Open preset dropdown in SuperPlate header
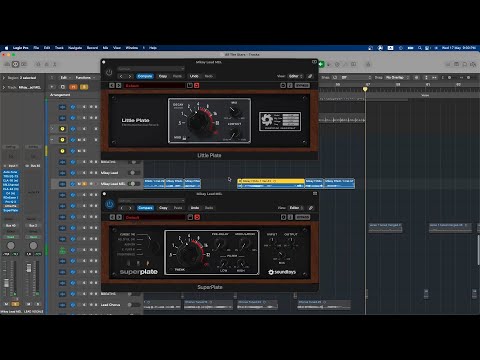Screen dimensions: 480x360 (151, 201)
